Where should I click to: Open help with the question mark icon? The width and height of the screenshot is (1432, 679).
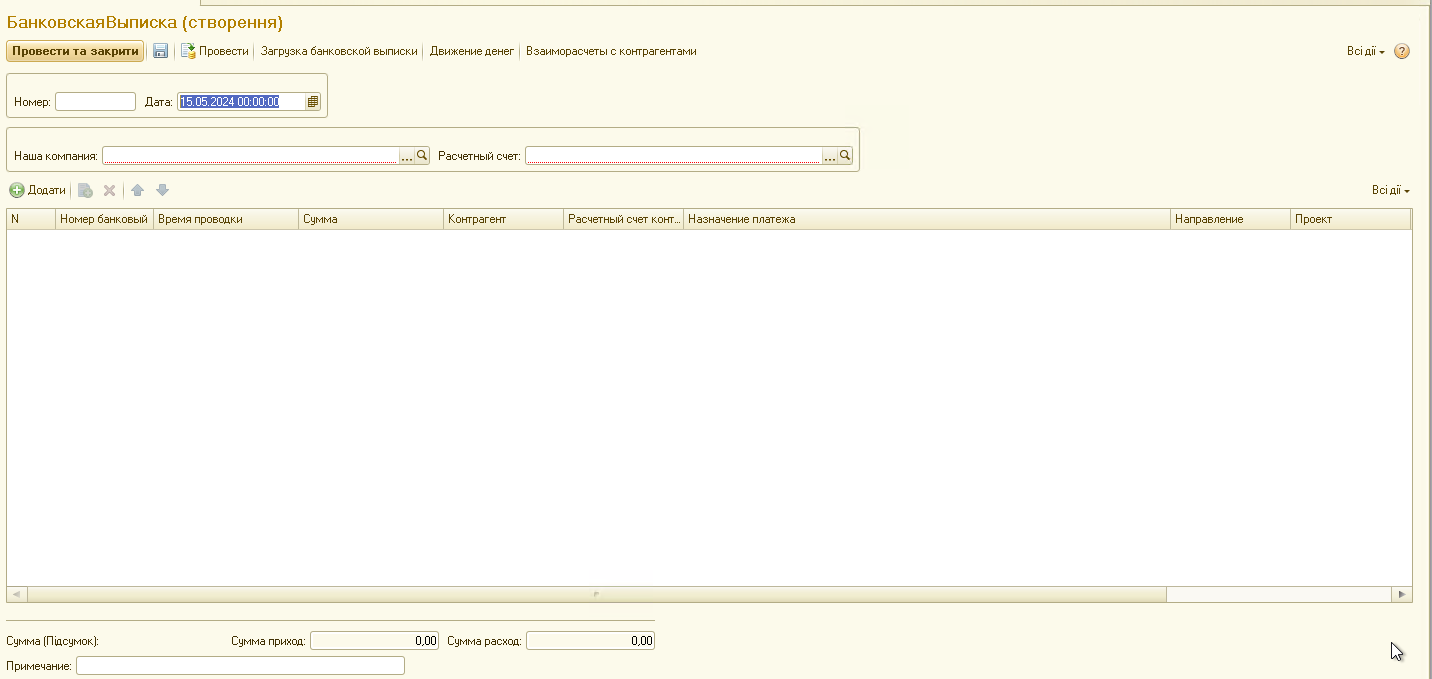(x=1402, y=51)
